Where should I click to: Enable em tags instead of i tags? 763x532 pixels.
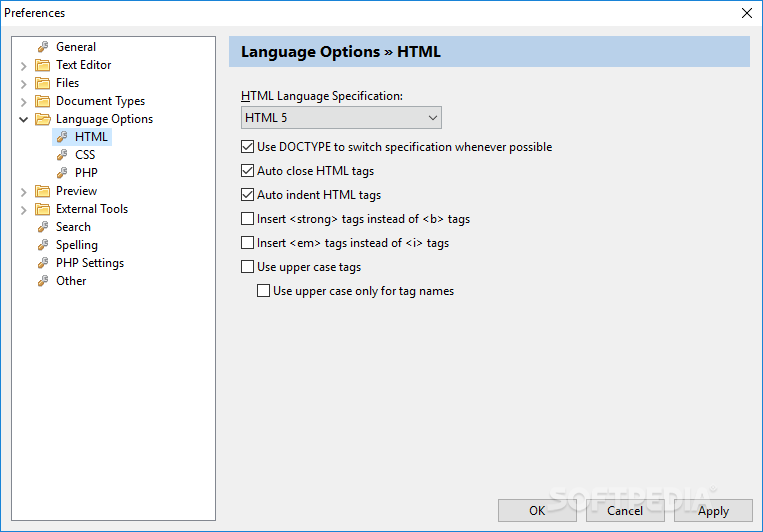point(248,242)
